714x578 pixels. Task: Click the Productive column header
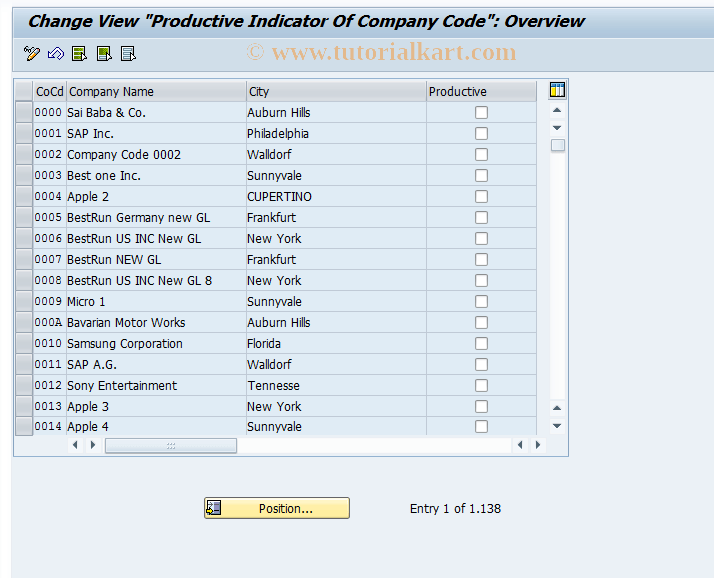(x=481, y=92)
